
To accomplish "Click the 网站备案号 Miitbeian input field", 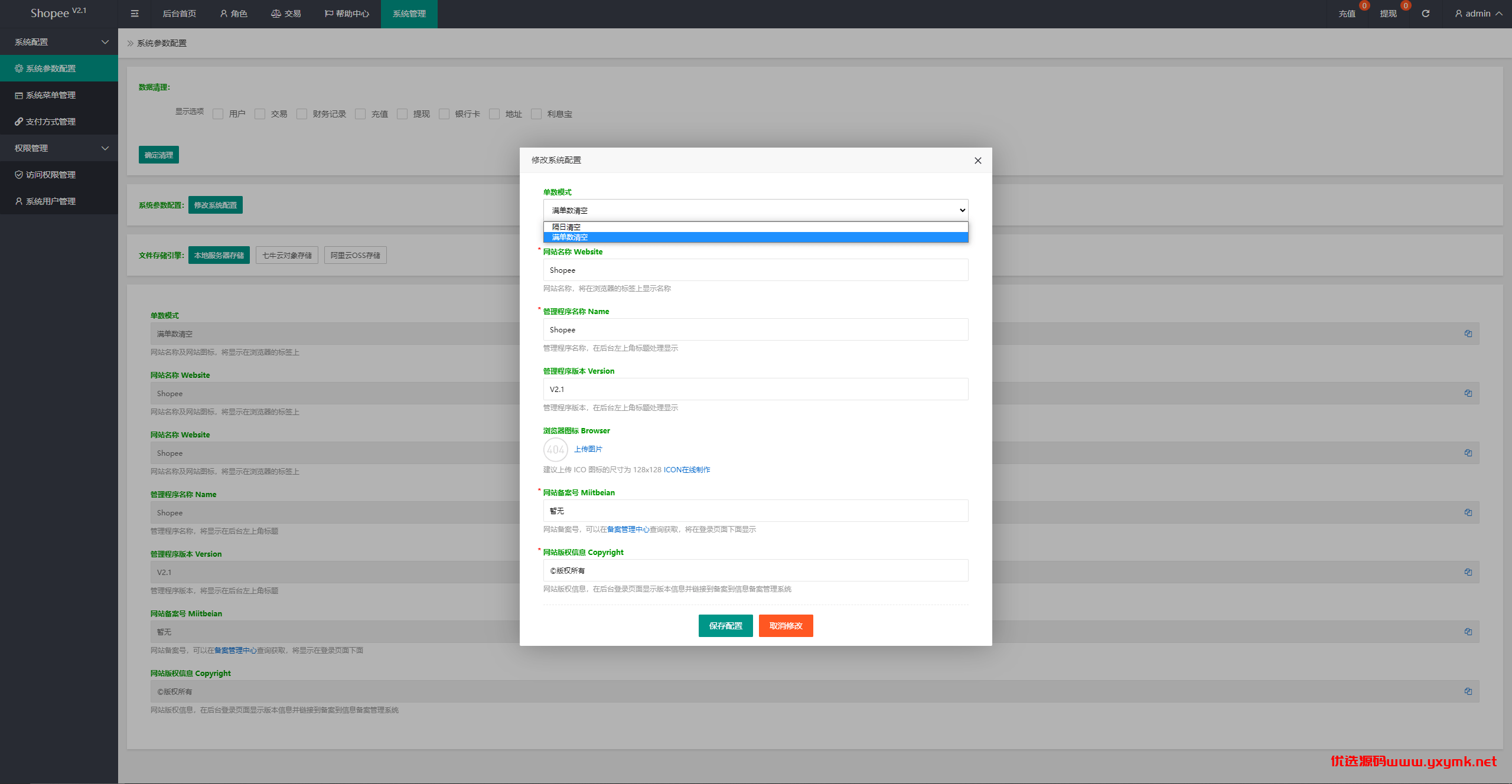I will [x=755, y=511].
